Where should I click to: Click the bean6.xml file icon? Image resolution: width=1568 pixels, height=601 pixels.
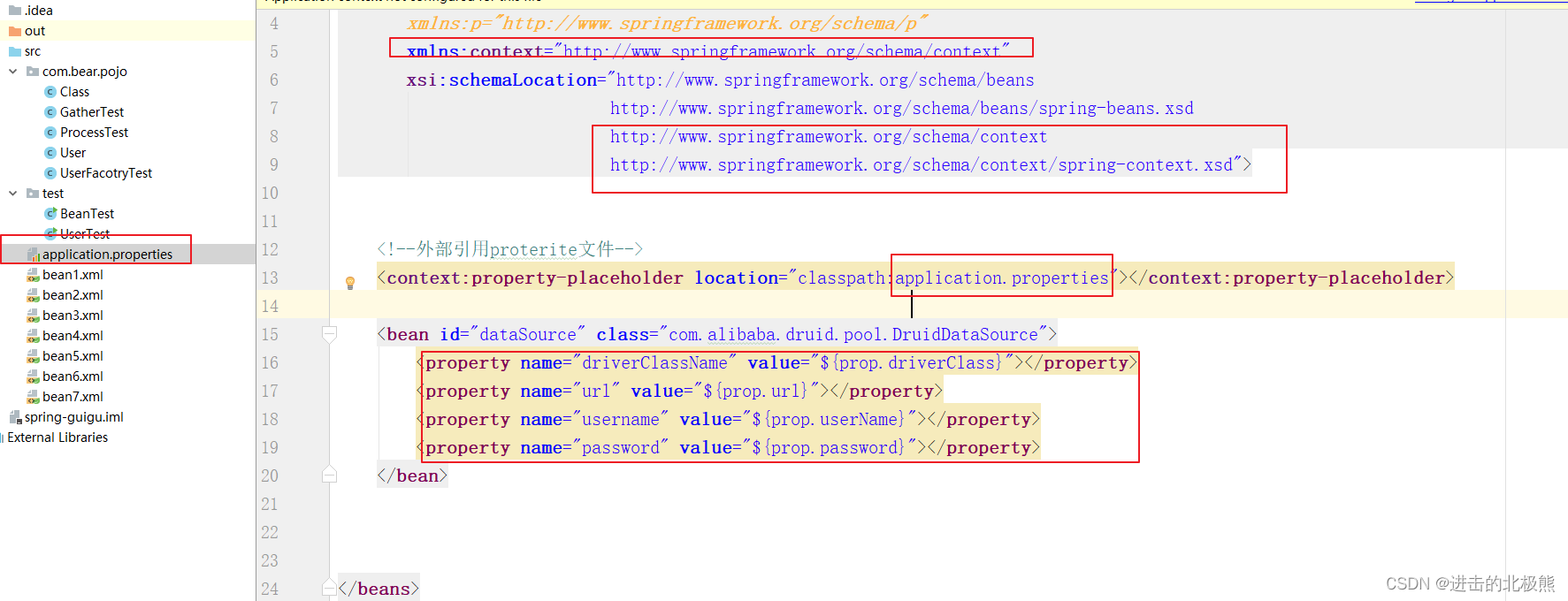33,377
